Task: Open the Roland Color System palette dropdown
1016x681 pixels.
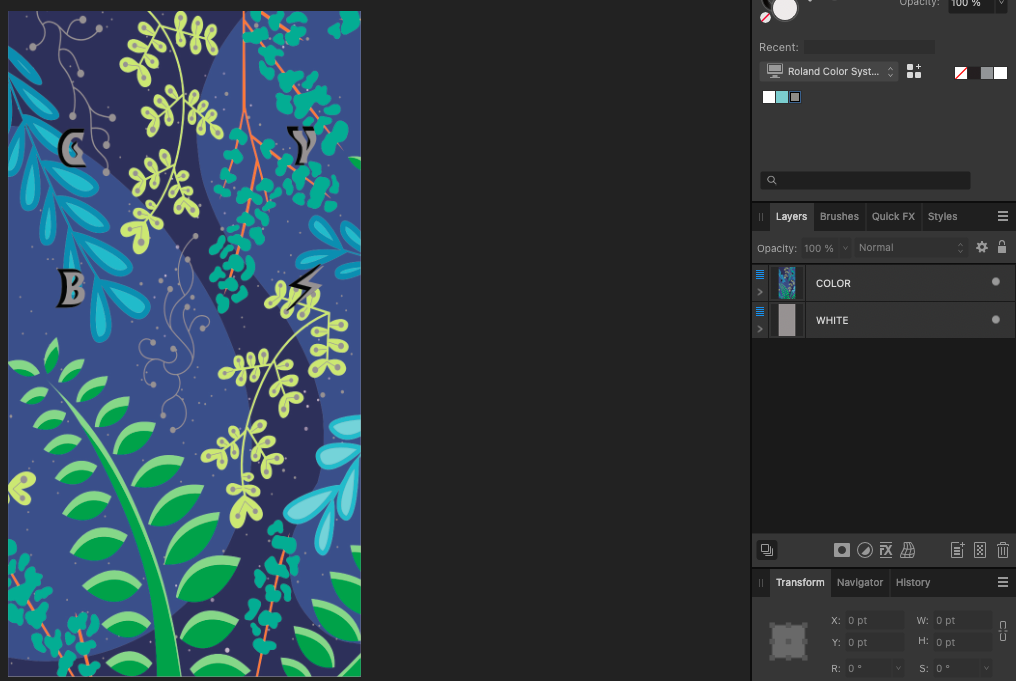Action: coord(829,71)
